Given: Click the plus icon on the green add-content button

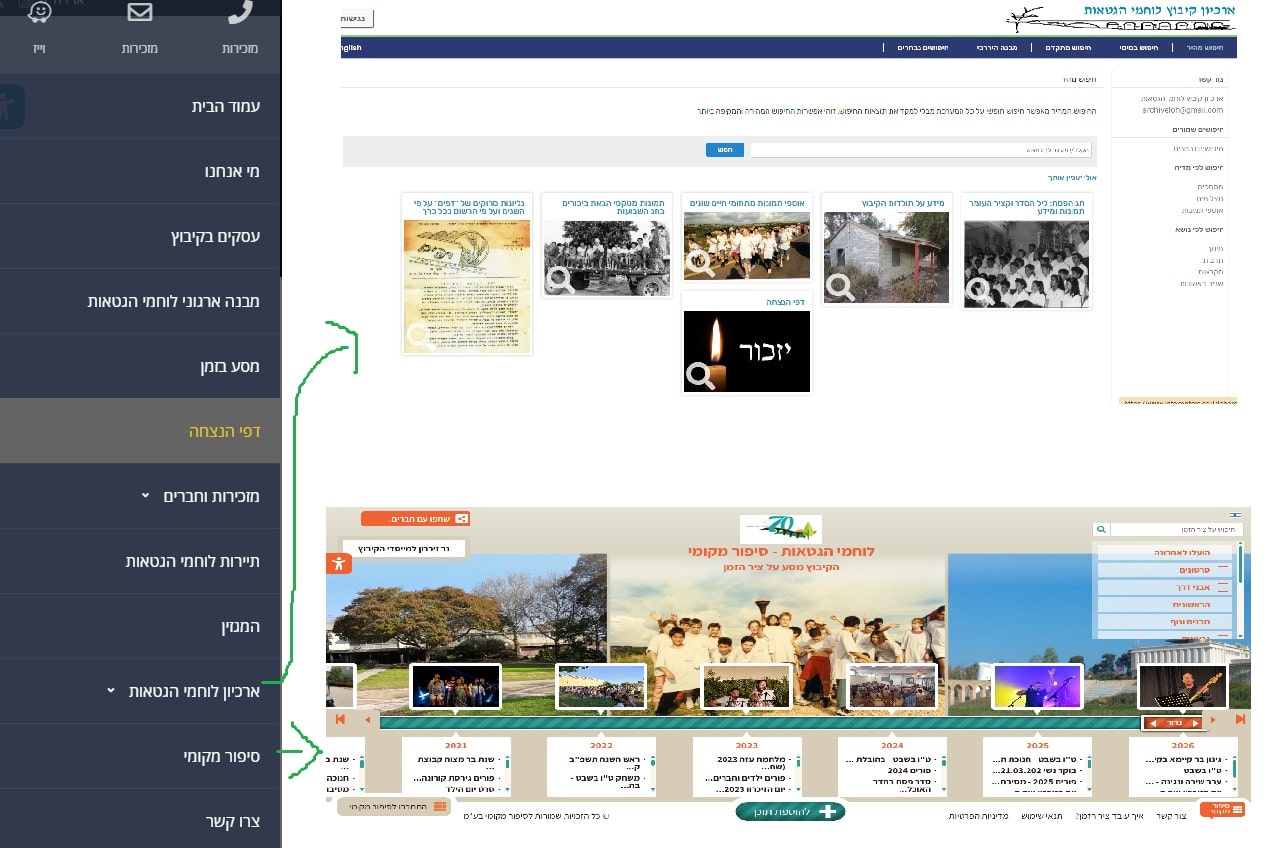Looking at the screenshot, I should click(828, 811).
